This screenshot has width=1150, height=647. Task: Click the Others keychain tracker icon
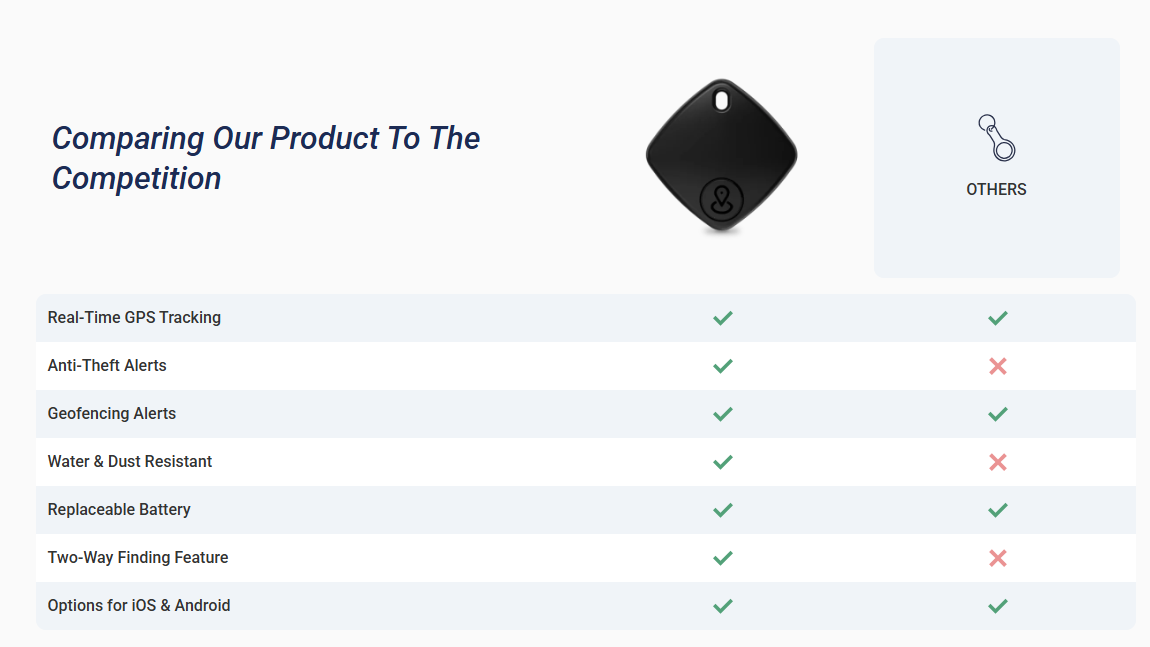click(996, 137)
